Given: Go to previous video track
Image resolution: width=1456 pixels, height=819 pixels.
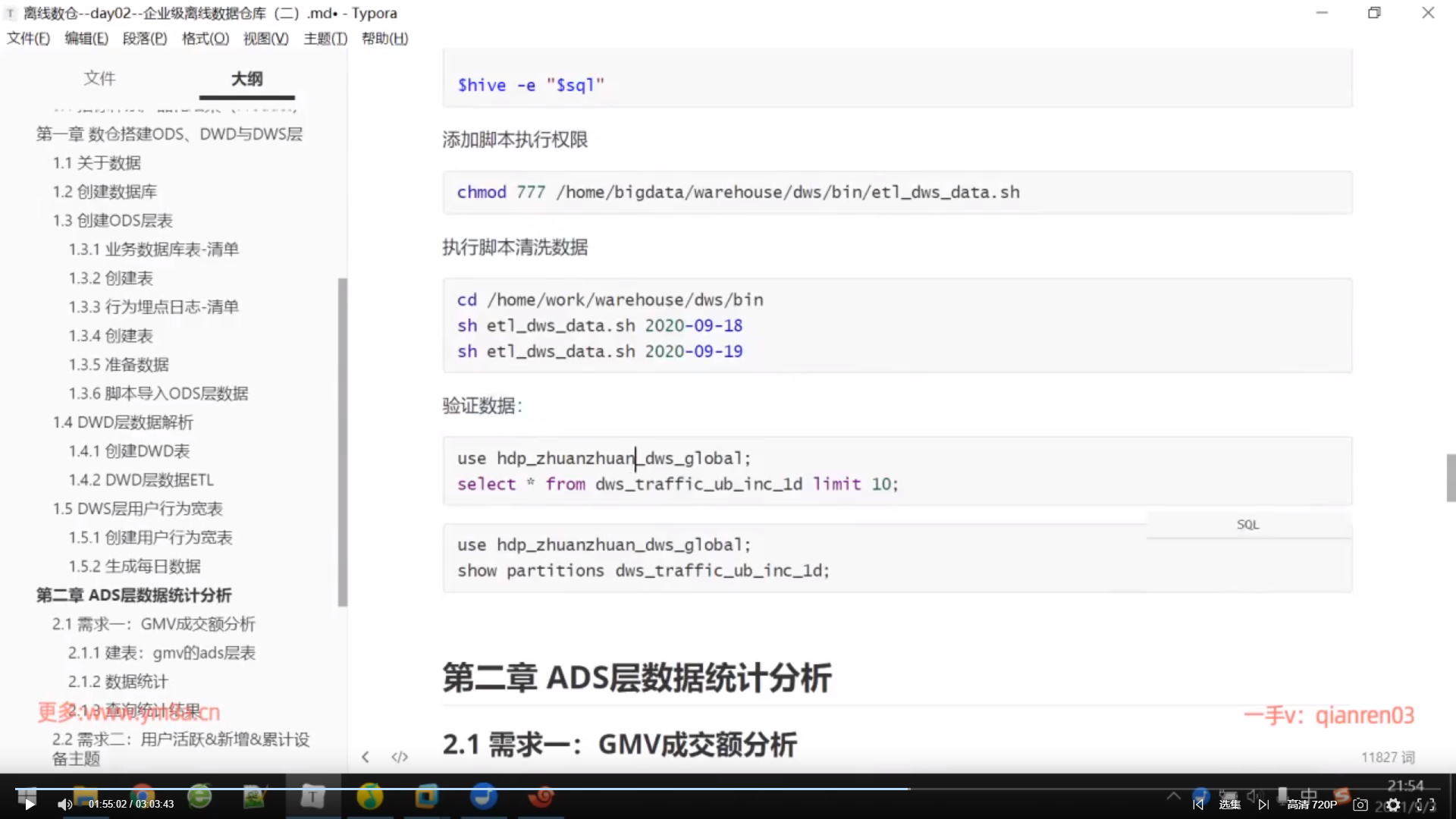Looking at the screenshot, I should pos(1198,805).
